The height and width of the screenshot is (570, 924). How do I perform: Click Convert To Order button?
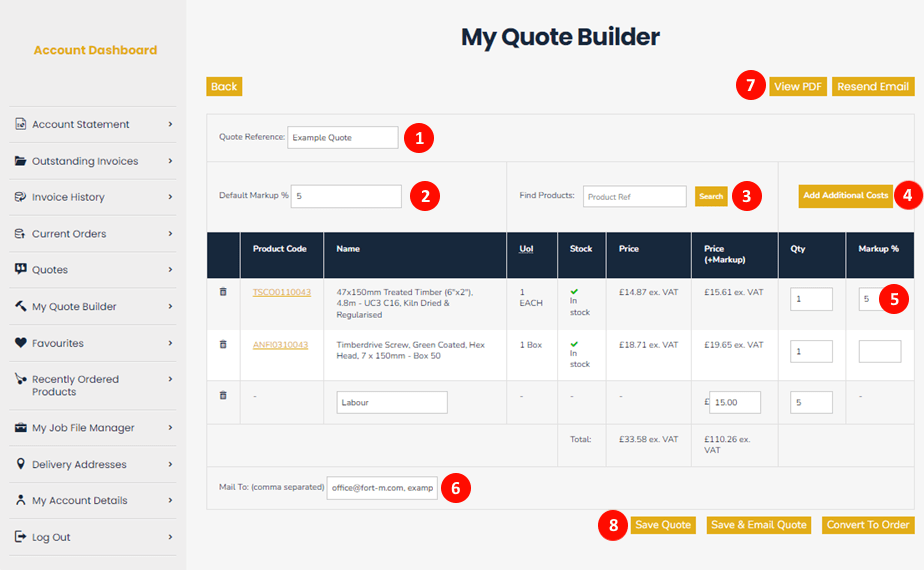pos(868,525)
